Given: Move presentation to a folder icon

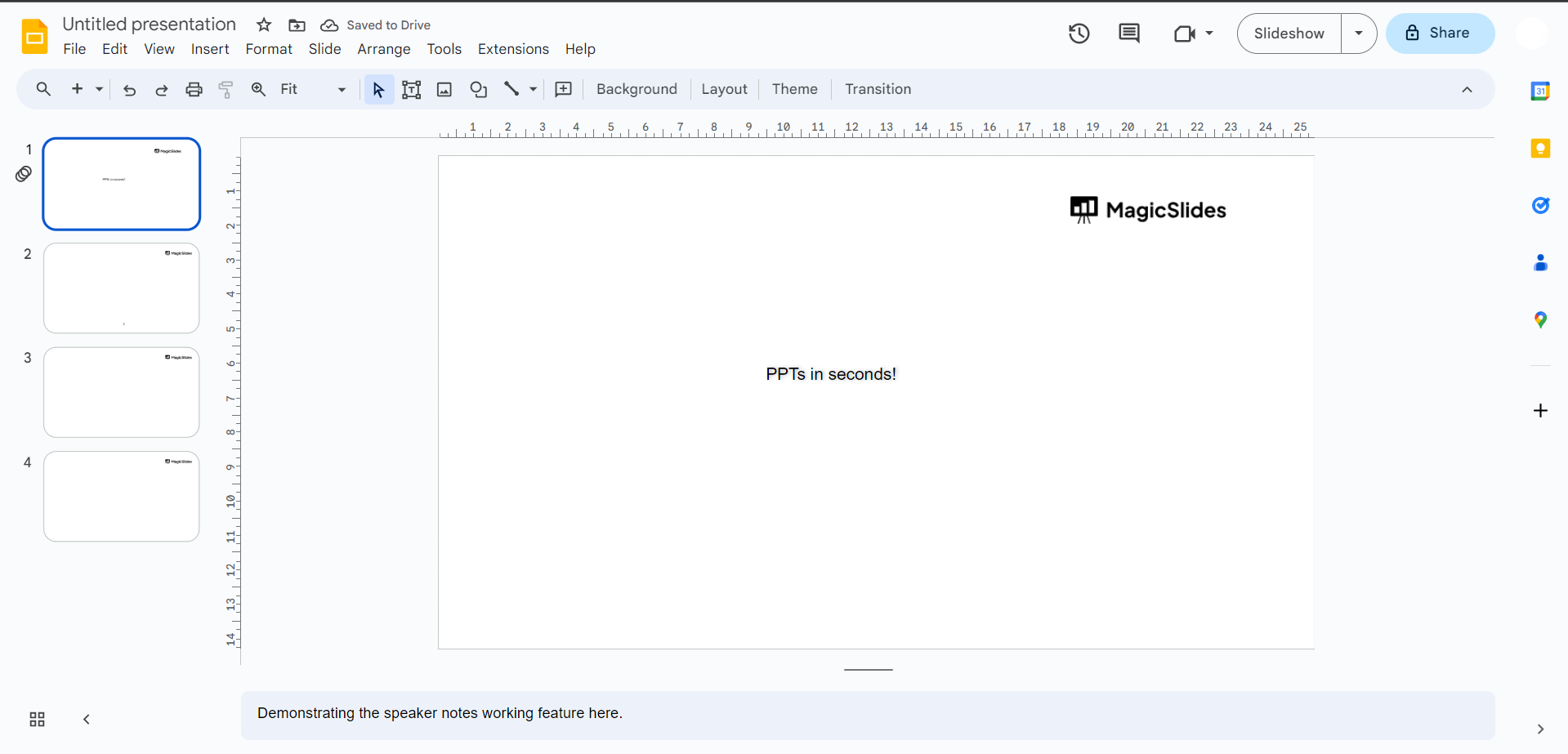Looking at the screenshot, I should [x=297, y=25].
